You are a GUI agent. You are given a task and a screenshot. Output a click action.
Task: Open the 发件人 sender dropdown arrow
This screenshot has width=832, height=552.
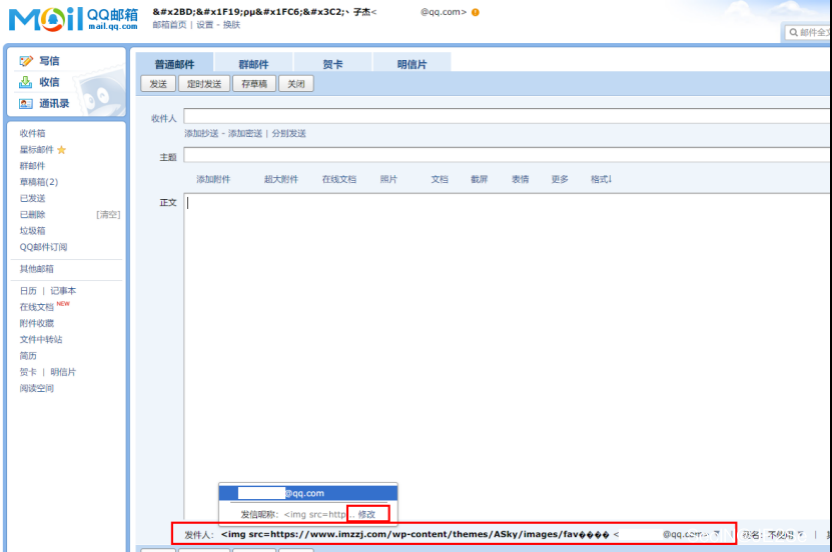tap(716, 534)
